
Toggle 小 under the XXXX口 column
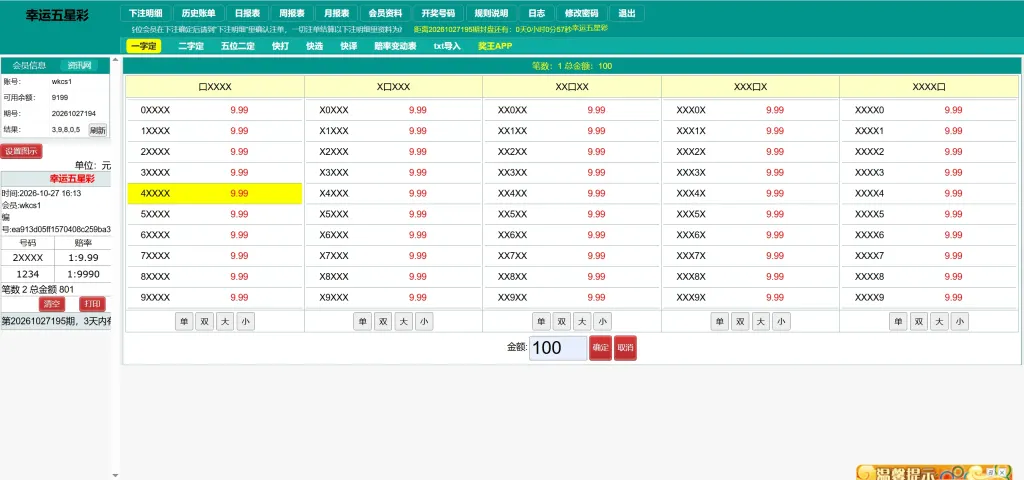(960, 321)
